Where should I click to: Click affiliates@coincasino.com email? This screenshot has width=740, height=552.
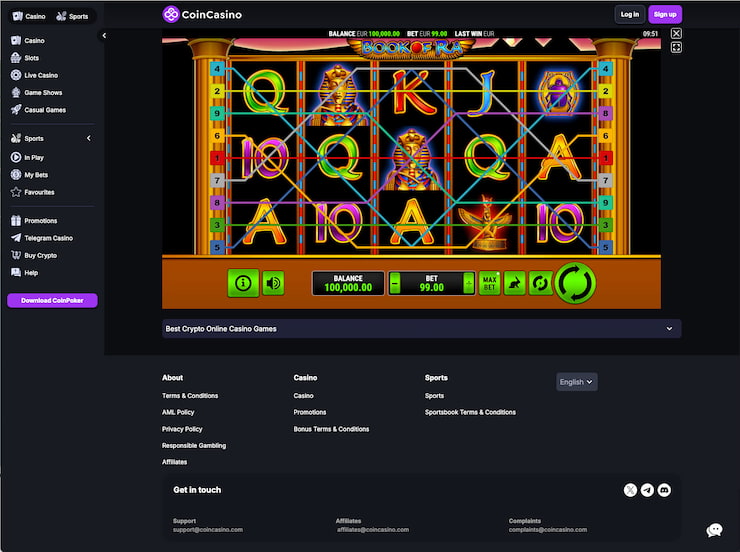coord(373,529)
